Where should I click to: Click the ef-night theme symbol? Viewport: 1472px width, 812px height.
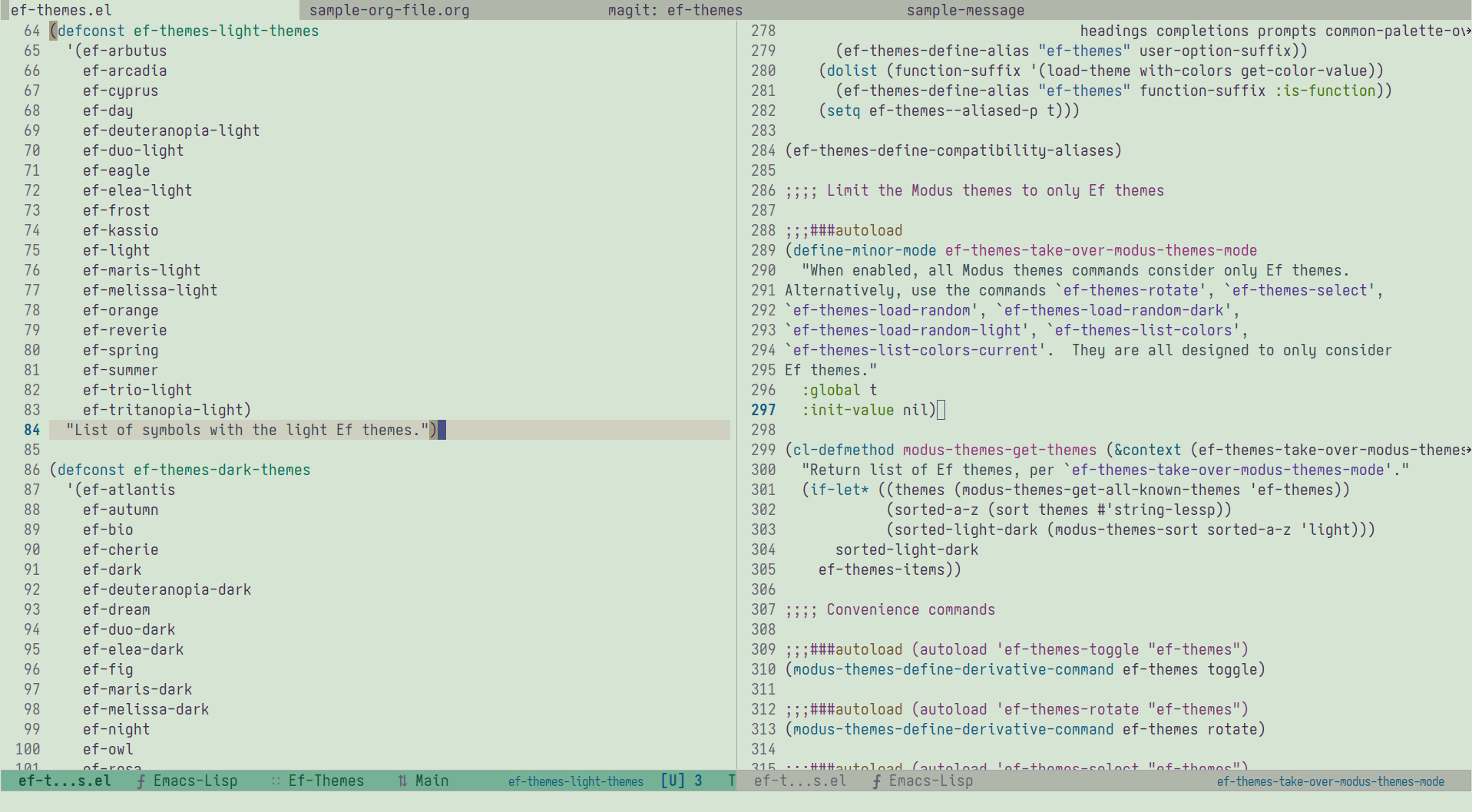point(117,729)
